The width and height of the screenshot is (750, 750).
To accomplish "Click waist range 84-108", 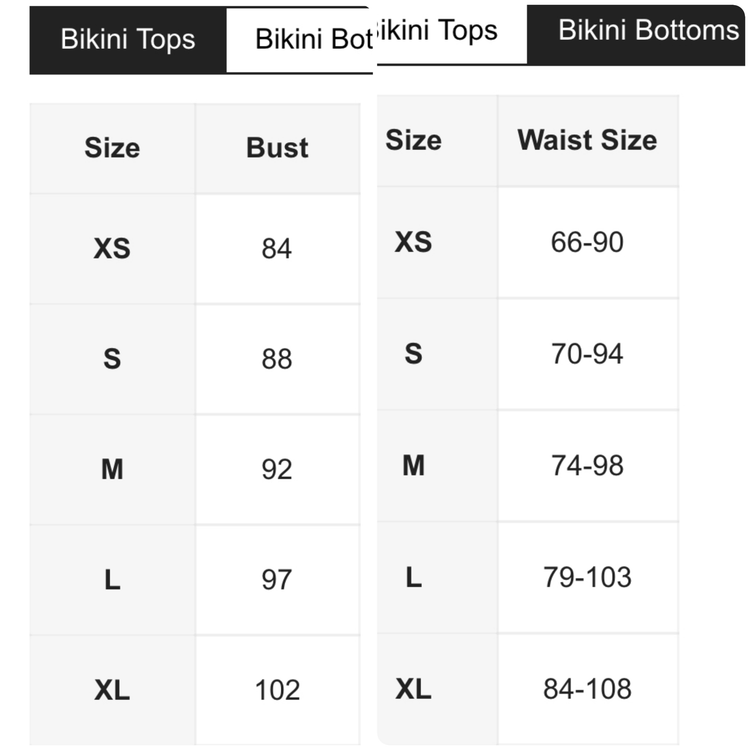I will click(x=587, y=688).
